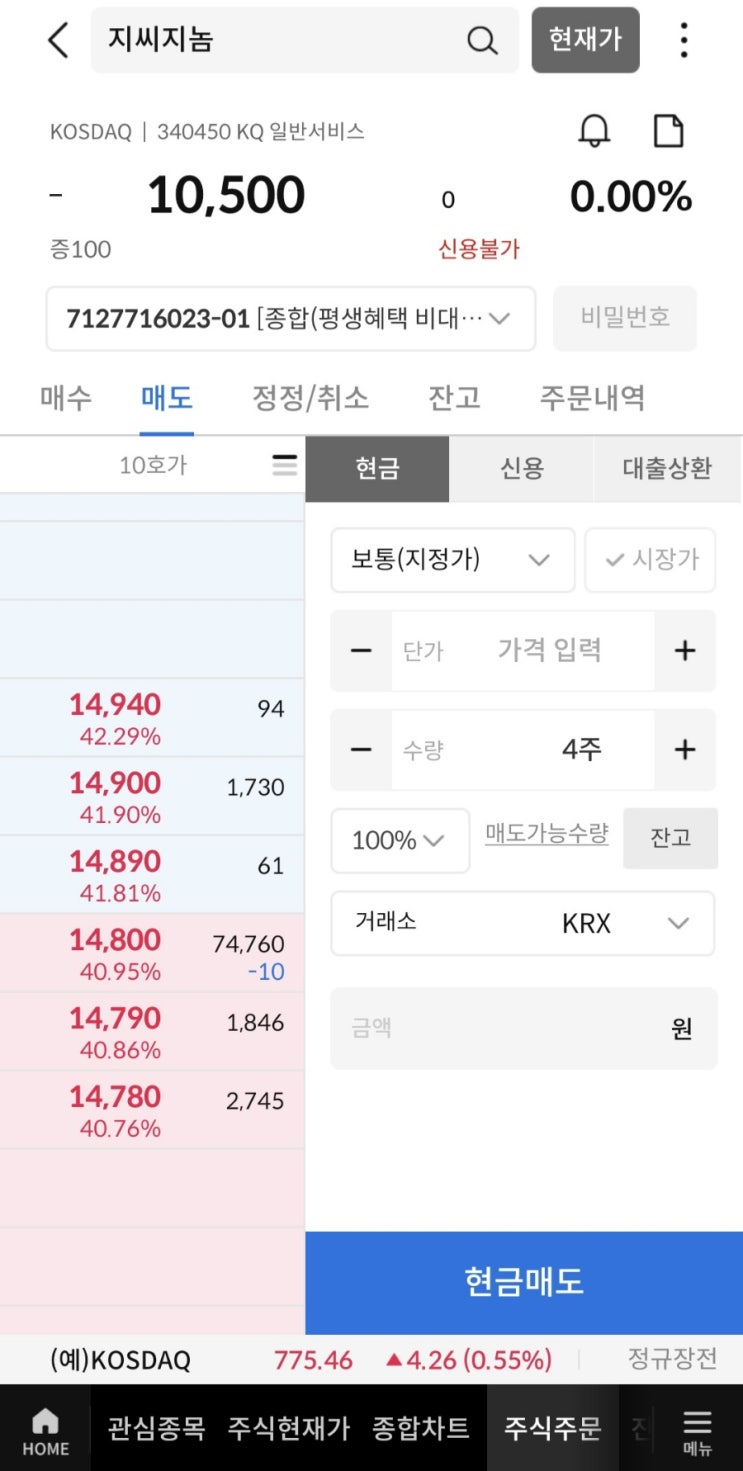Toggle the 시장가 market price checkbox
Image resolution: width=743 pixels, height=1471 pixels.
tap(651, 560)
